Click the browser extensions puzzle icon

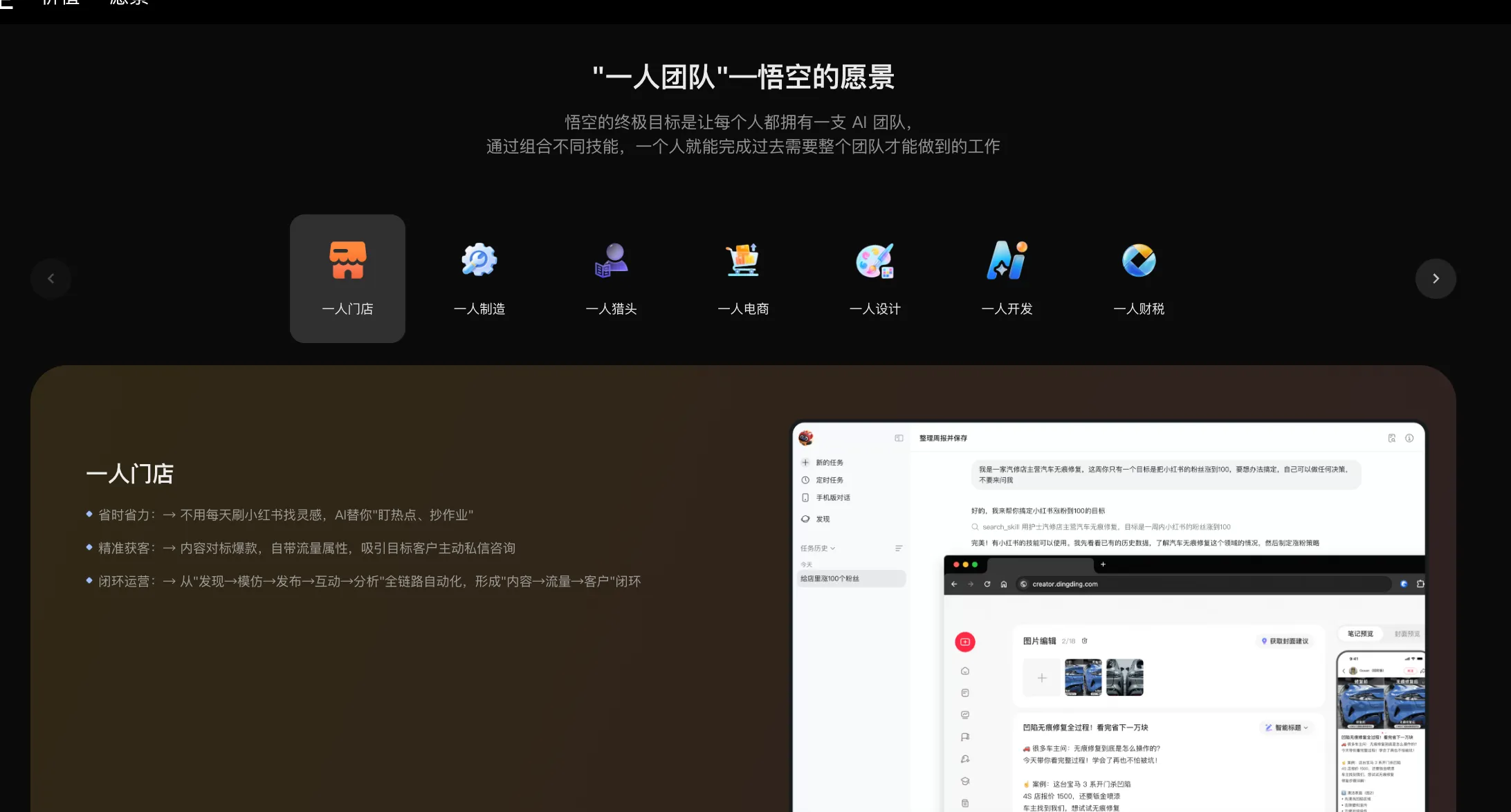[1420, 584]
